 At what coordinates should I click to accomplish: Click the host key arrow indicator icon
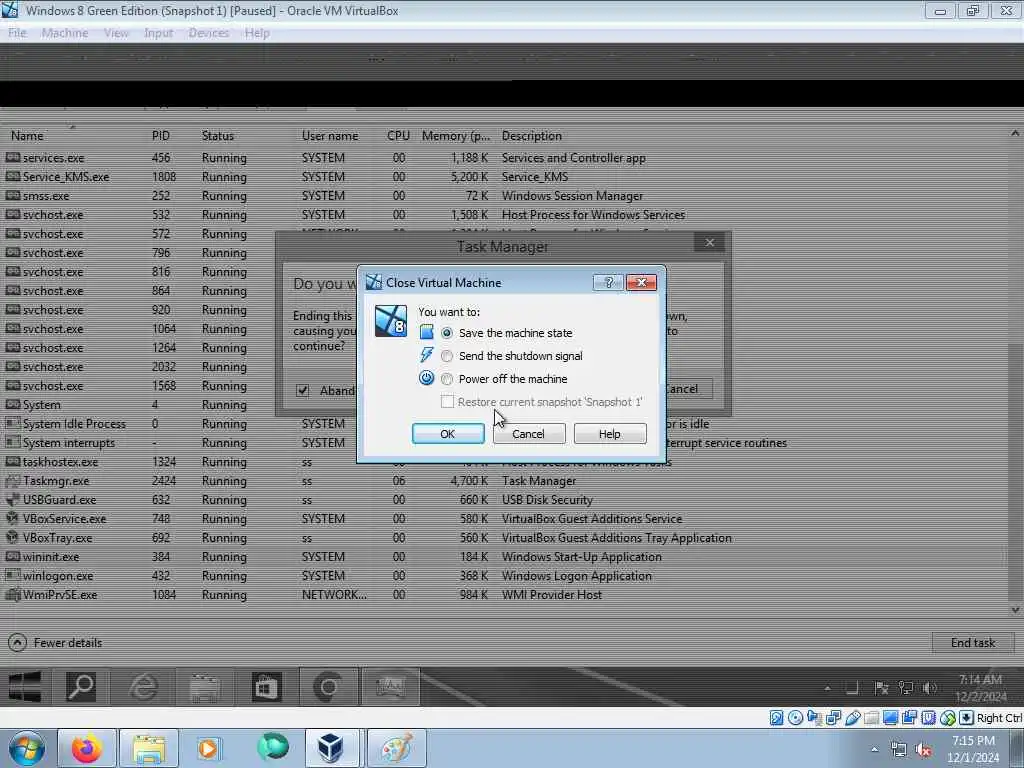click(x=967, y=718)
